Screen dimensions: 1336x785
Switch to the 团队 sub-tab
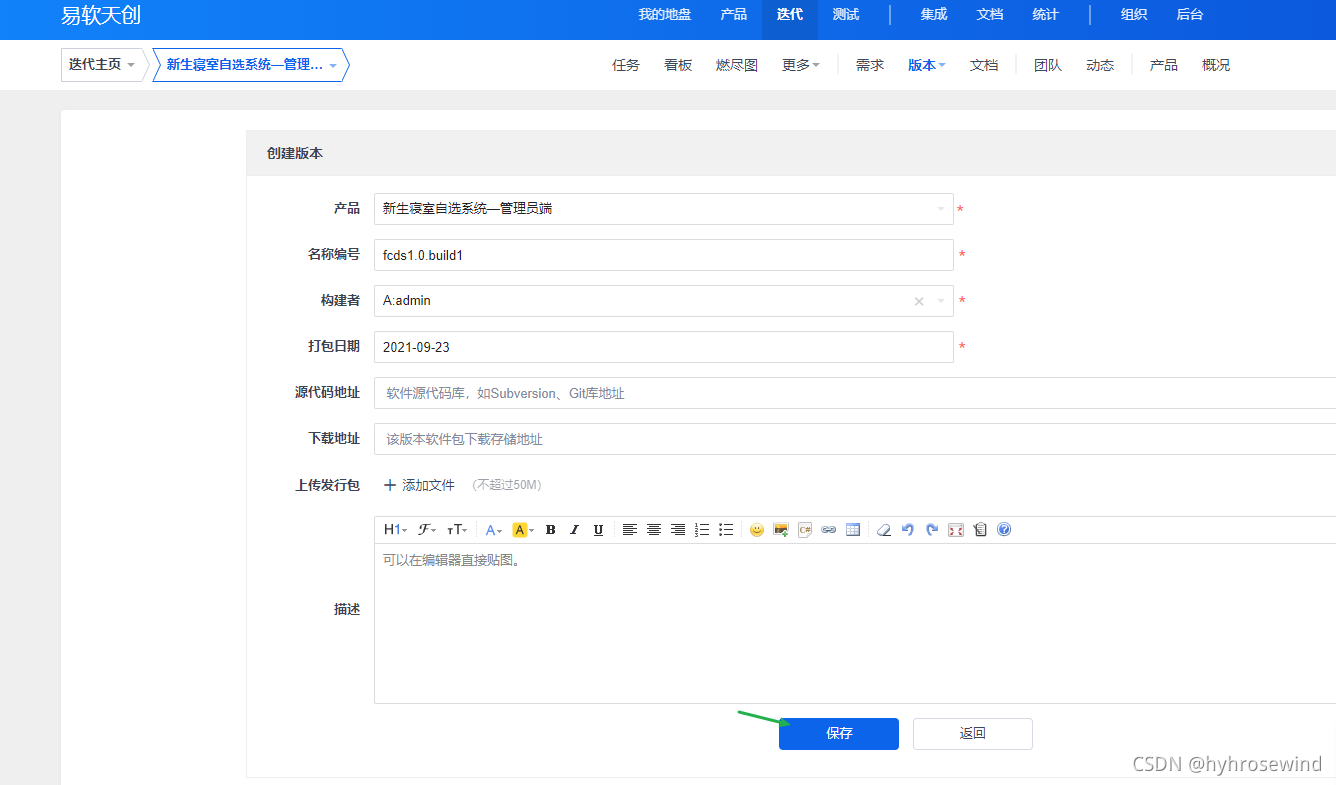pos(1048,65)
